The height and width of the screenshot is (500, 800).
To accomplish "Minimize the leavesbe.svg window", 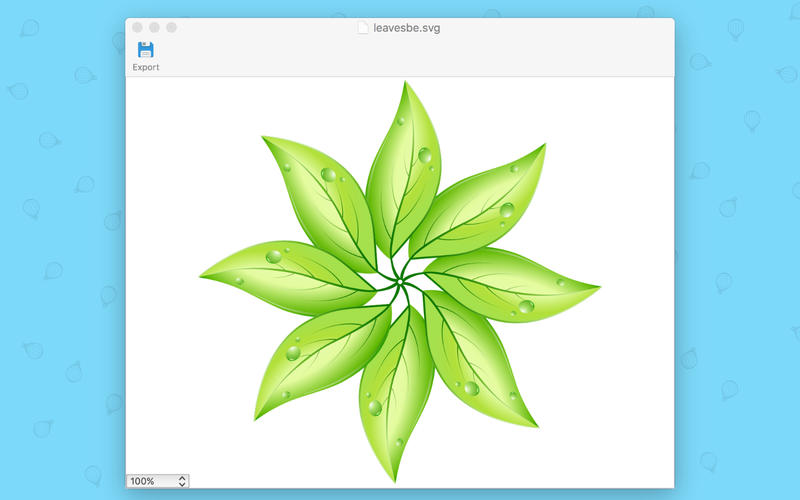I will (x=155, y=28).
